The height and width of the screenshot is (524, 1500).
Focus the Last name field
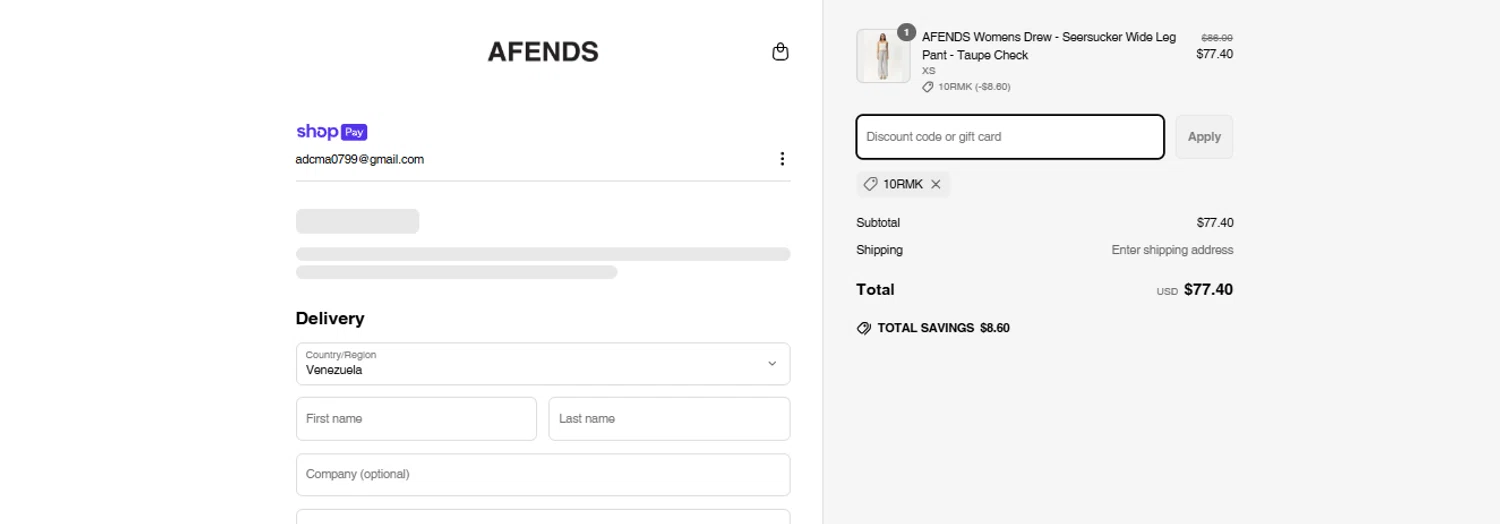click(669, 419)
